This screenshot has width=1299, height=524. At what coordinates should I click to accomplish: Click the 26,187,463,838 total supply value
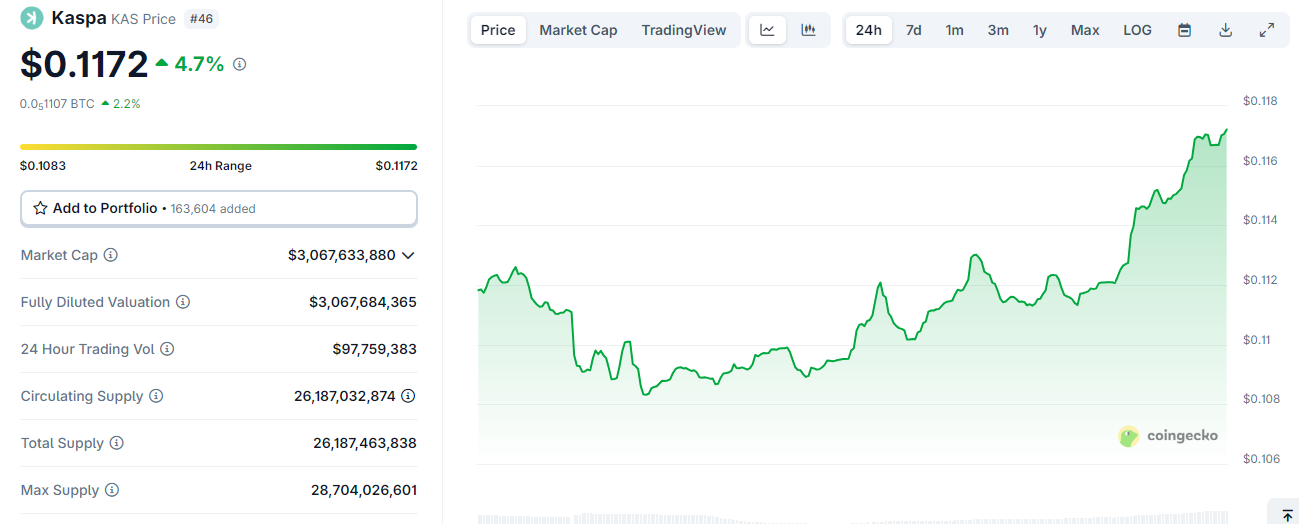point(365,443)
